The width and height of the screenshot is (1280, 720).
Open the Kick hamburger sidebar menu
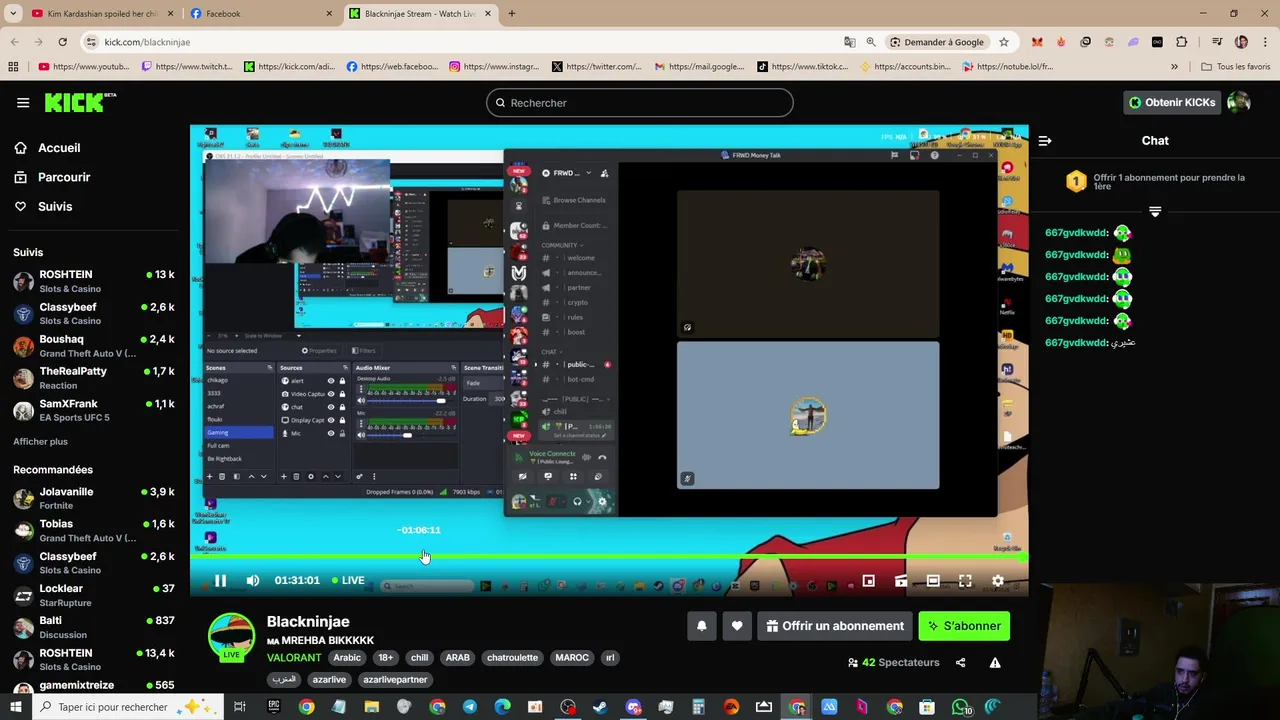point(23,102)
